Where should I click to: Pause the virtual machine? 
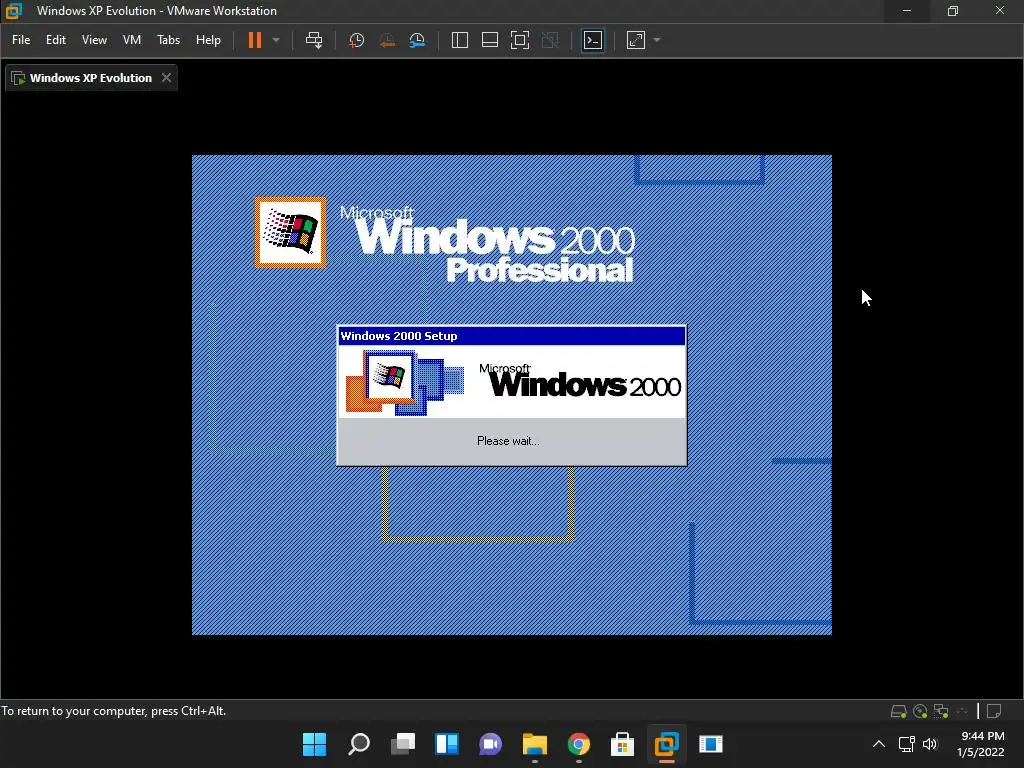coord(255,40)
